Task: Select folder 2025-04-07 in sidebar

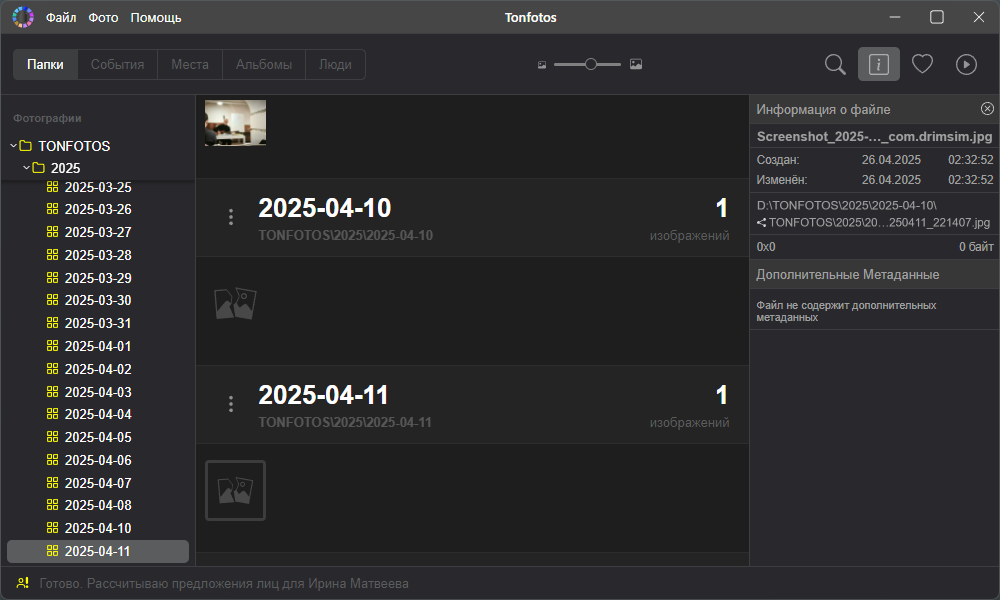Action: tap(98, 483)
